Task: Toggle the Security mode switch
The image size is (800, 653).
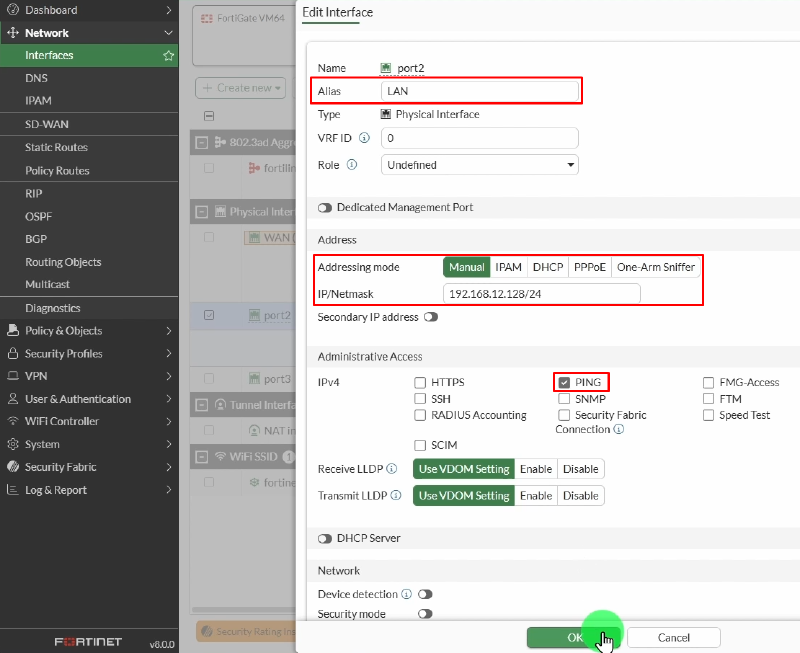Action: (x=425, y=614)
